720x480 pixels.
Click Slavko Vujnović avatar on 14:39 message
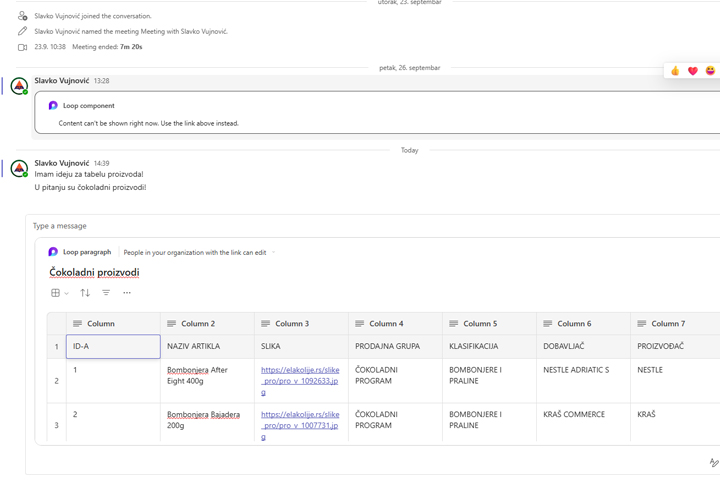point(19,169)
